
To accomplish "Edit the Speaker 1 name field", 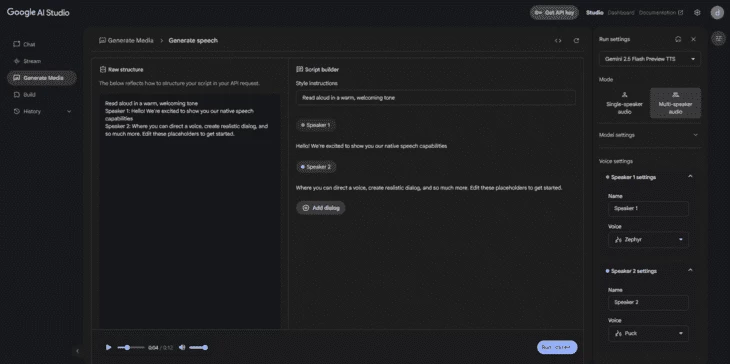I will pyautogui.click(x=648, y=209).
